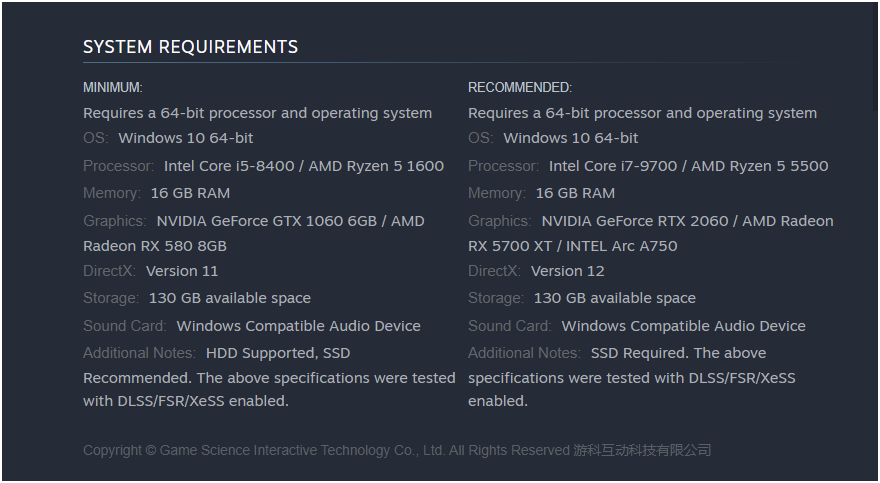Click HDD Supported, SSD additional note
The image size is (880, 483).
[278, 353]
